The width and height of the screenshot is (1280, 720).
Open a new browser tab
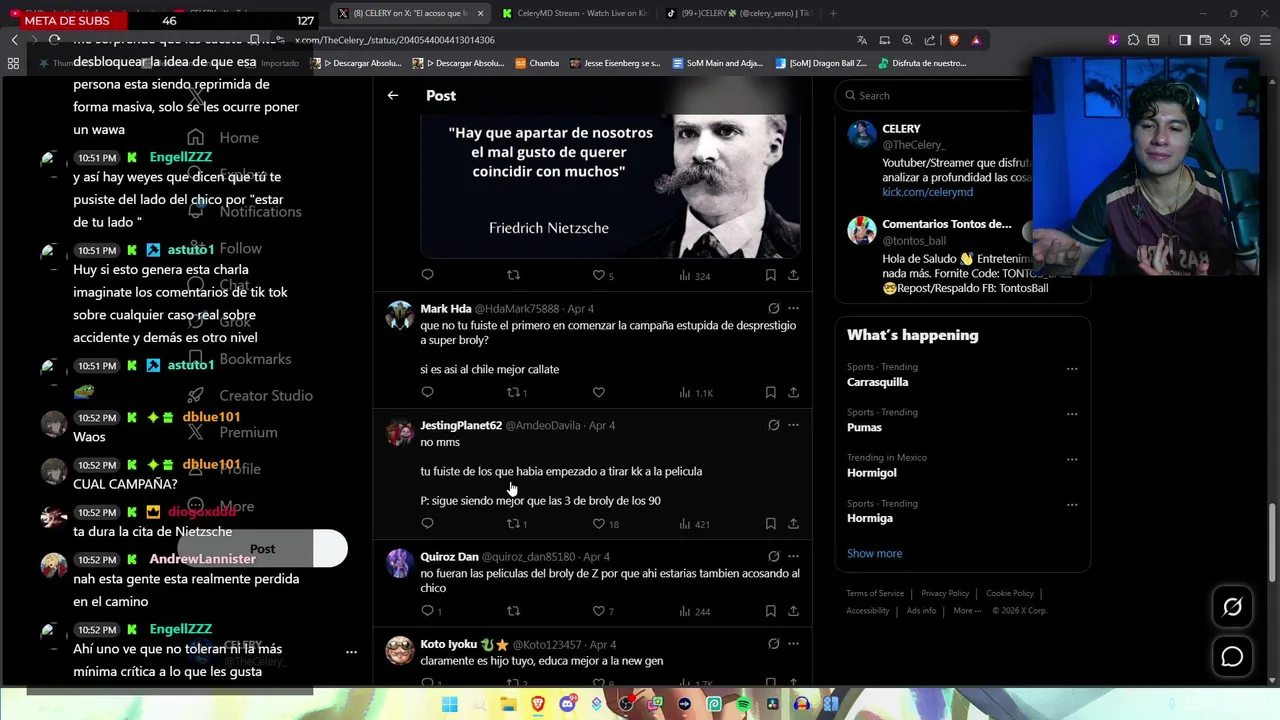pyautogui.click(x=833, y=13)
